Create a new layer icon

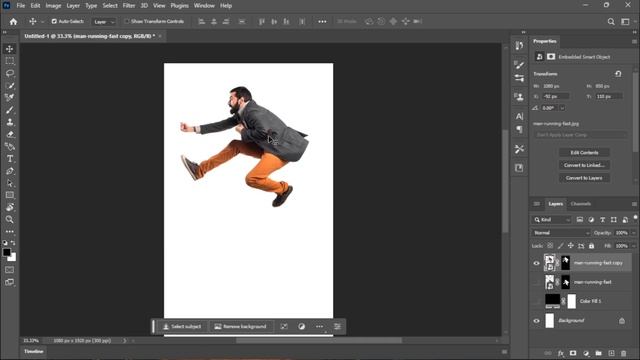tap(611, 353)
